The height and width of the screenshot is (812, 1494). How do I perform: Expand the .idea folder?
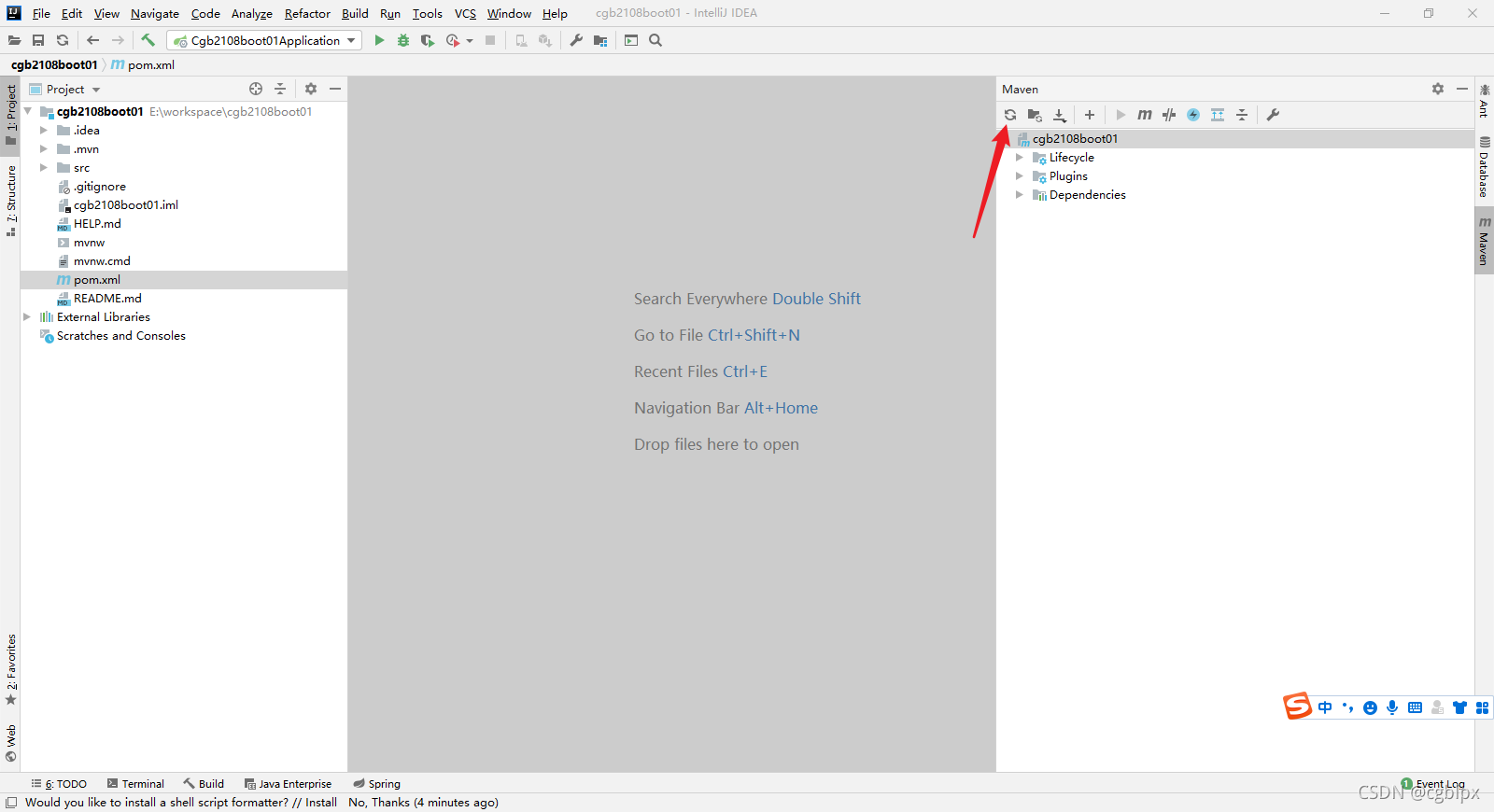coord(43,131)
